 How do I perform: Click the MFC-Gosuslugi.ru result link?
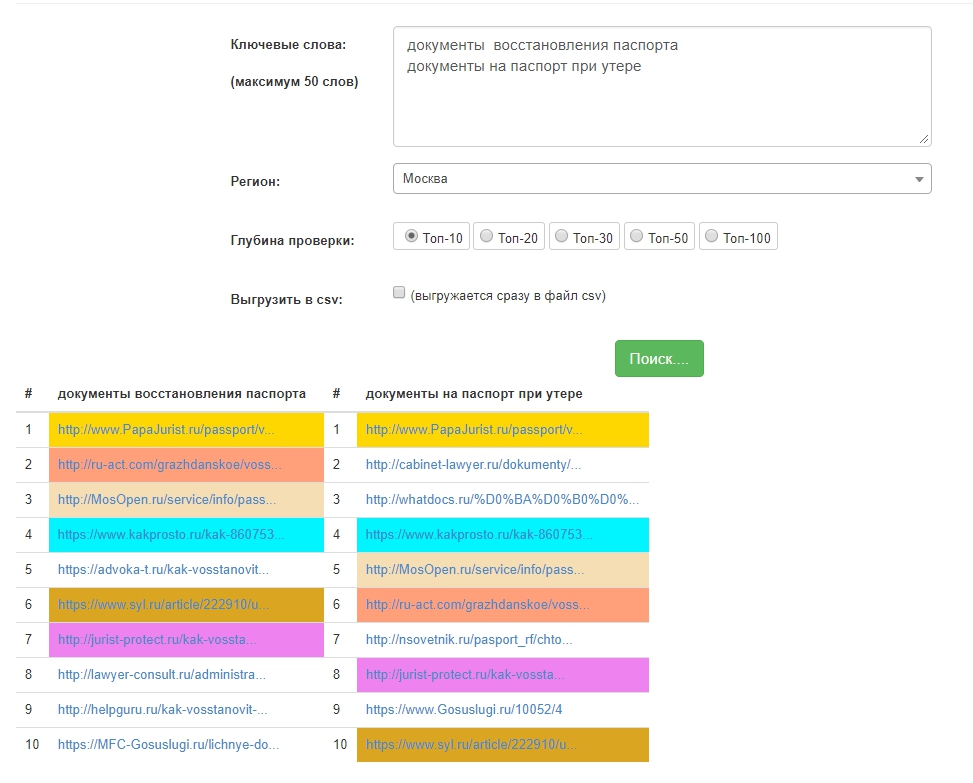[168, 745]
